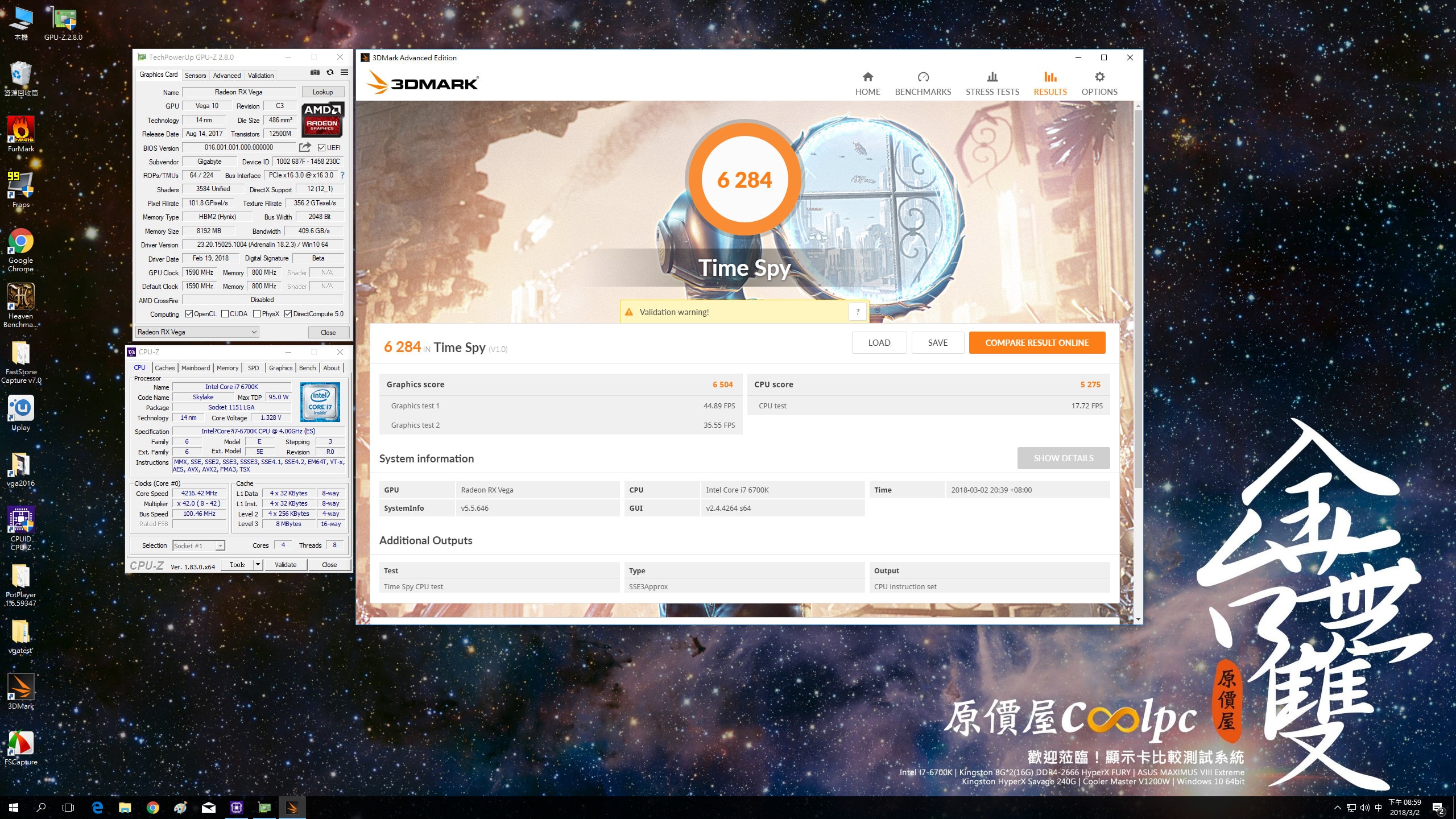
Task: Open the Uplay desktop icon
Action: [21, 413]
